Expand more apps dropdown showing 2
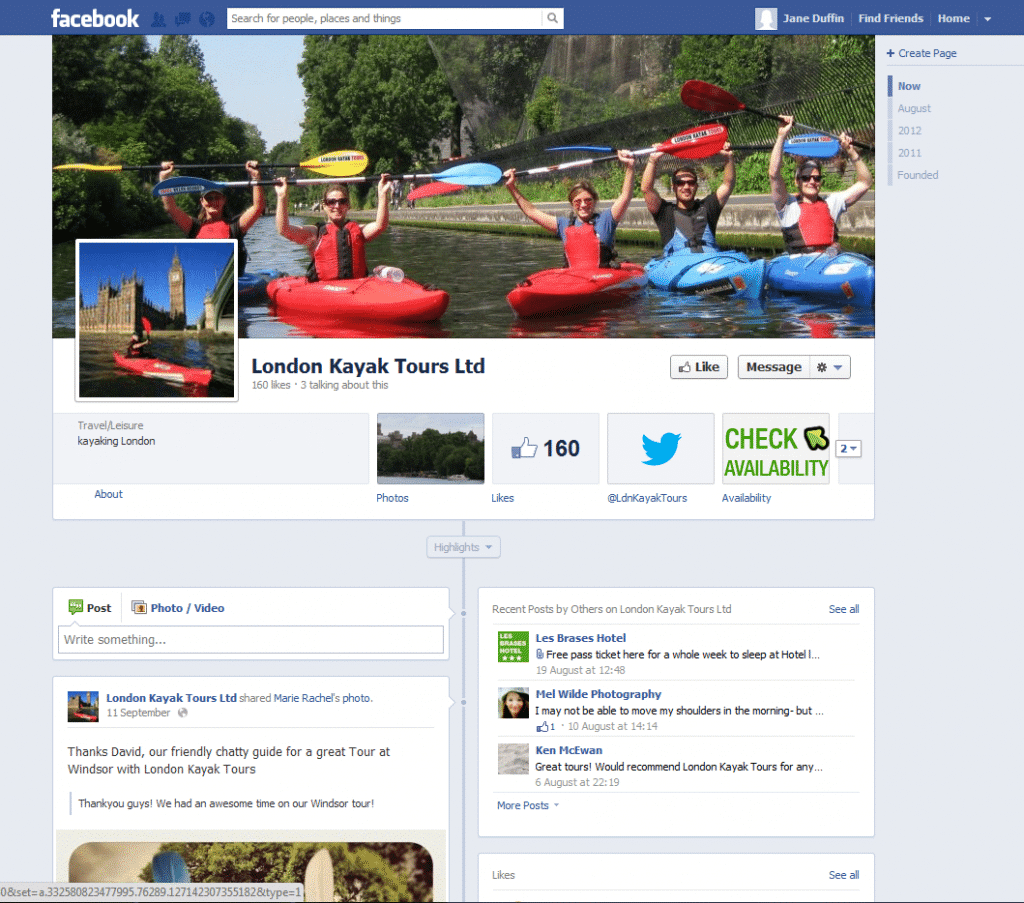The height and width of the screenshot is (903, 1024). point(848,449)
